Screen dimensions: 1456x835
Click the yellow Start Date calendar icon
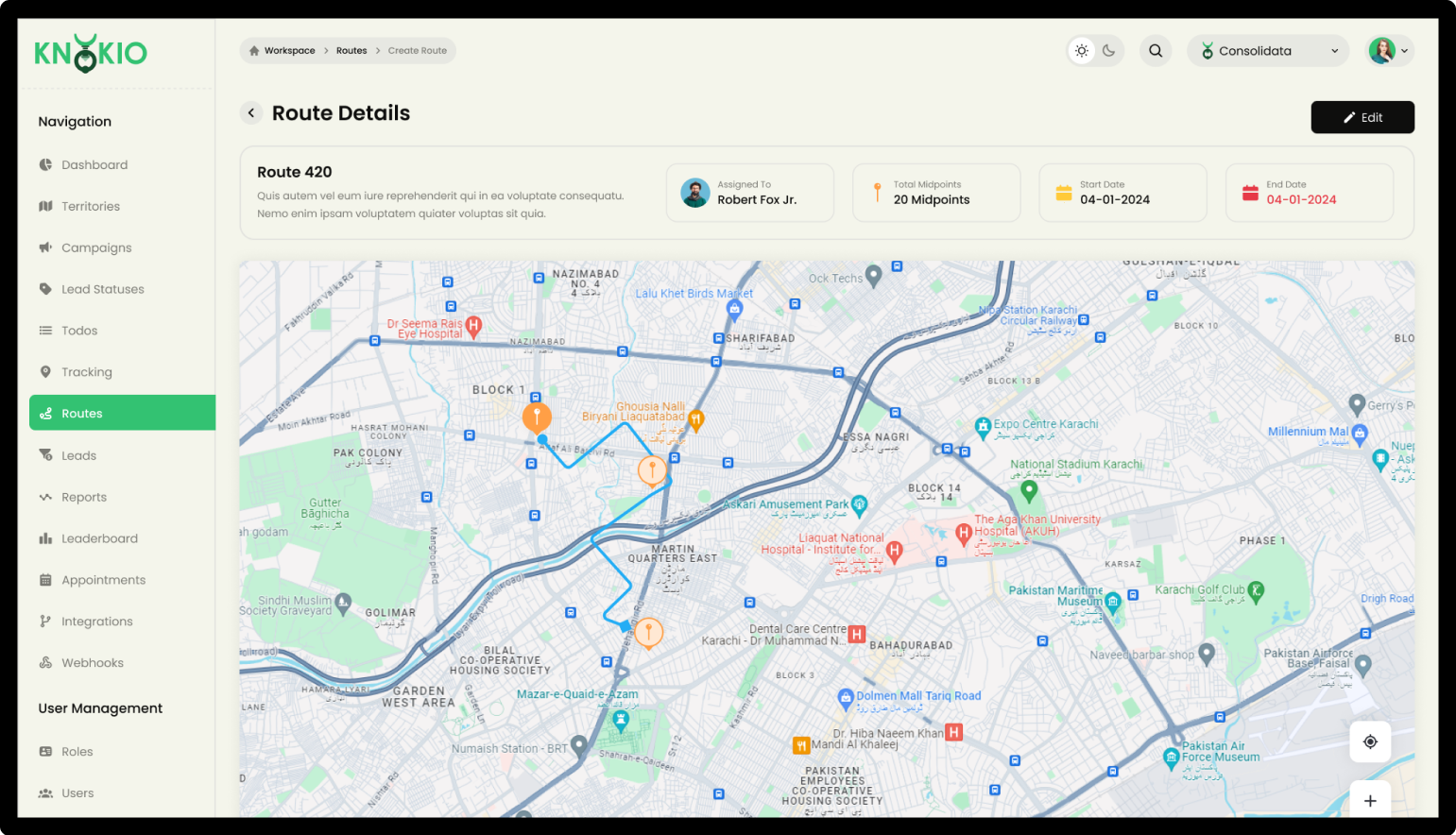pyautogui.click(x=1064, y=193)
